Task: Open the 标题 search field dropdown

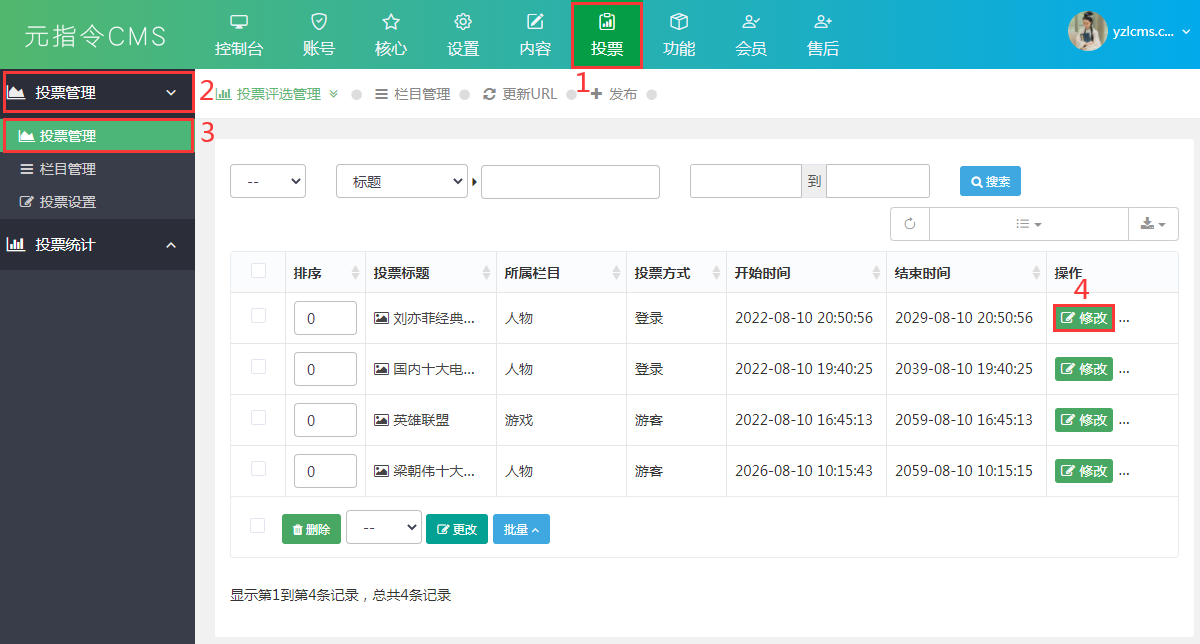Action: click(402, 181)
